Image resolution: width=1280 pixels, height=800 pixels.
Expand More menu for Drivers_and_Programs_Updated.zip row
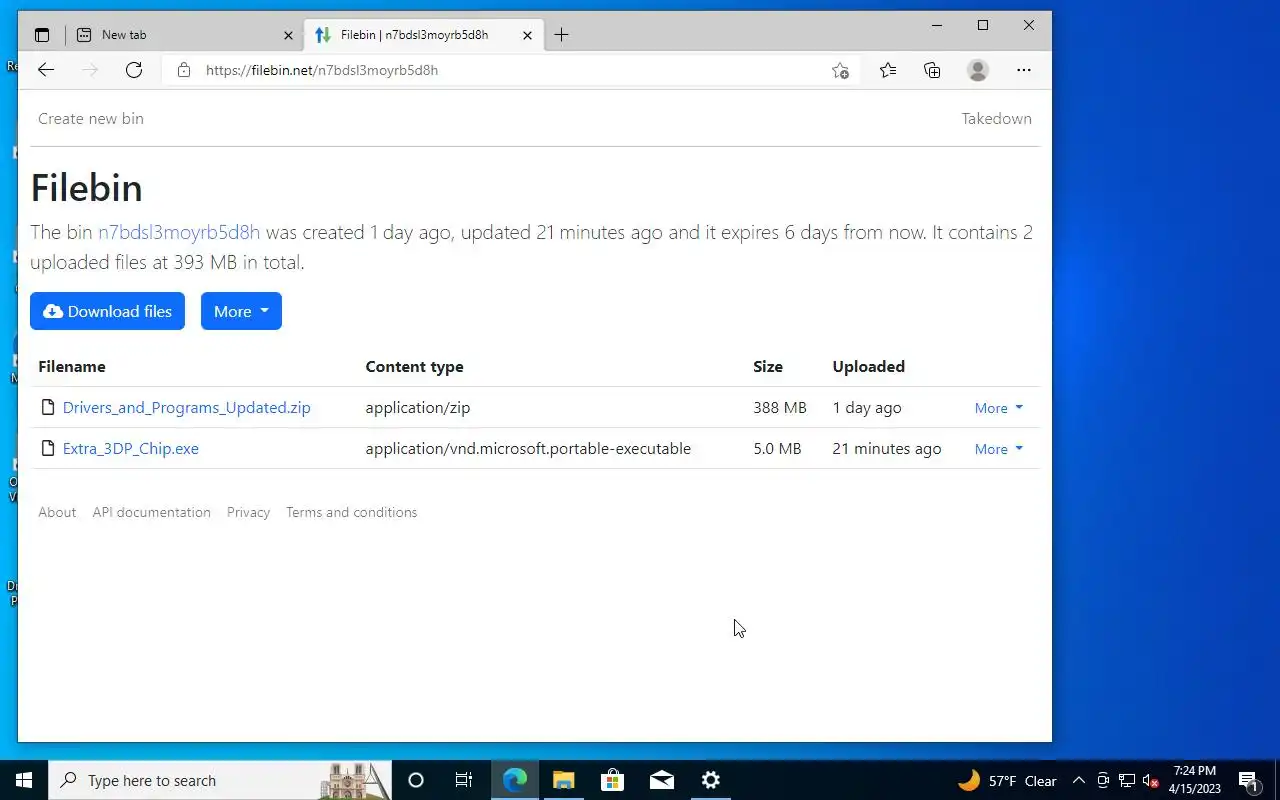[999, 408]
